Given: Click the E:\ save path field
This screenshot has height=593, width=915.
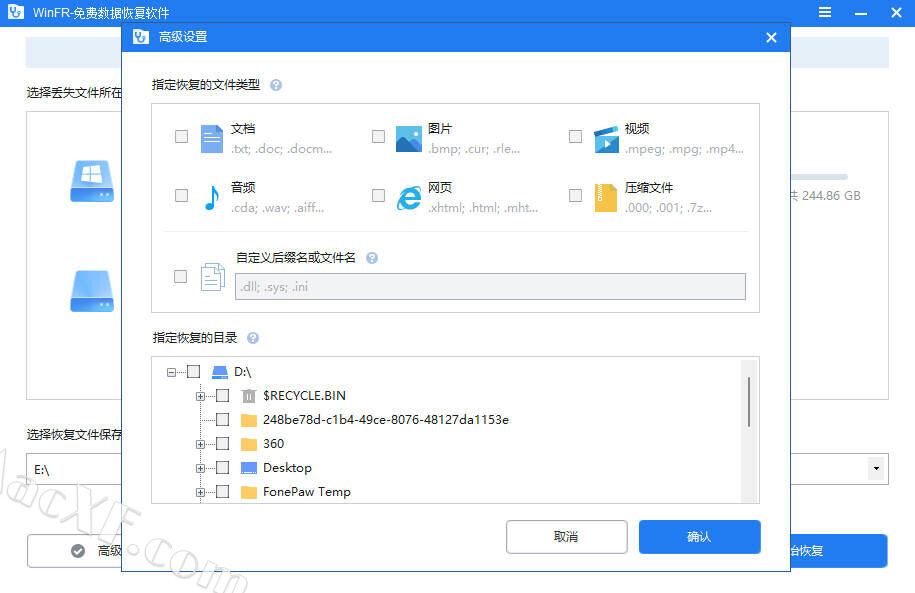Looking at the screenshot, I should (74, 469).
